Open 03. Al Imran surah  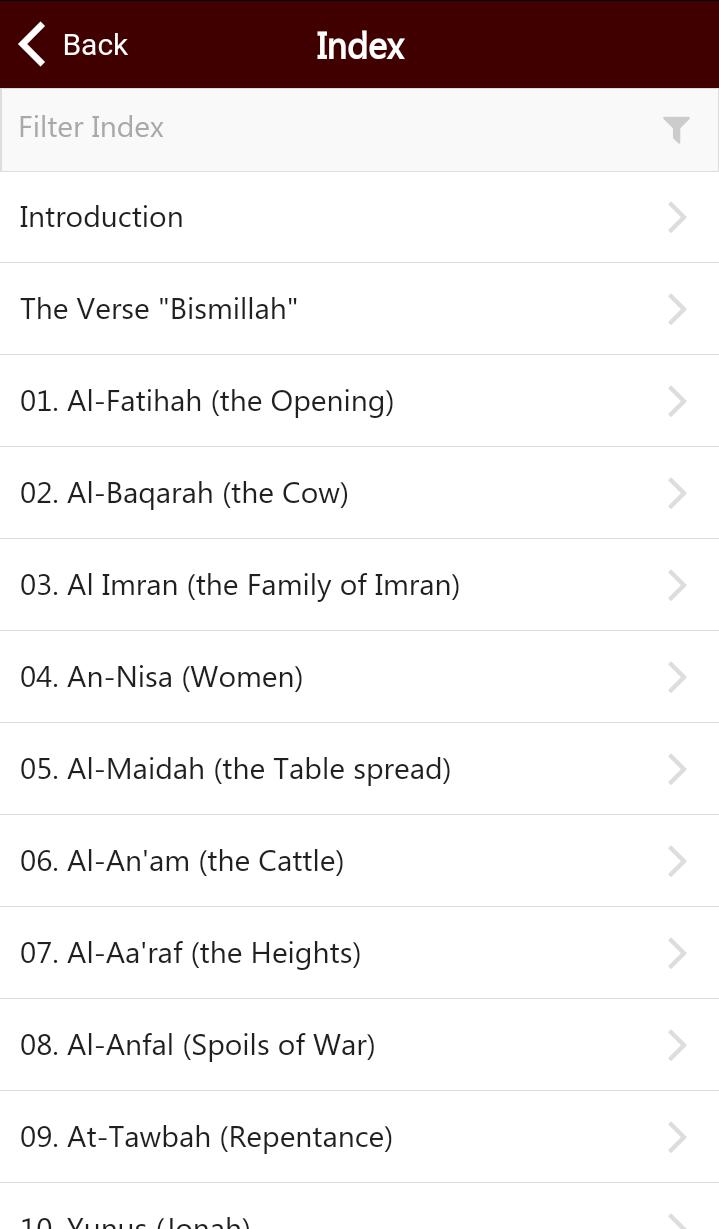pyautogui.click(x=240, y=585)
